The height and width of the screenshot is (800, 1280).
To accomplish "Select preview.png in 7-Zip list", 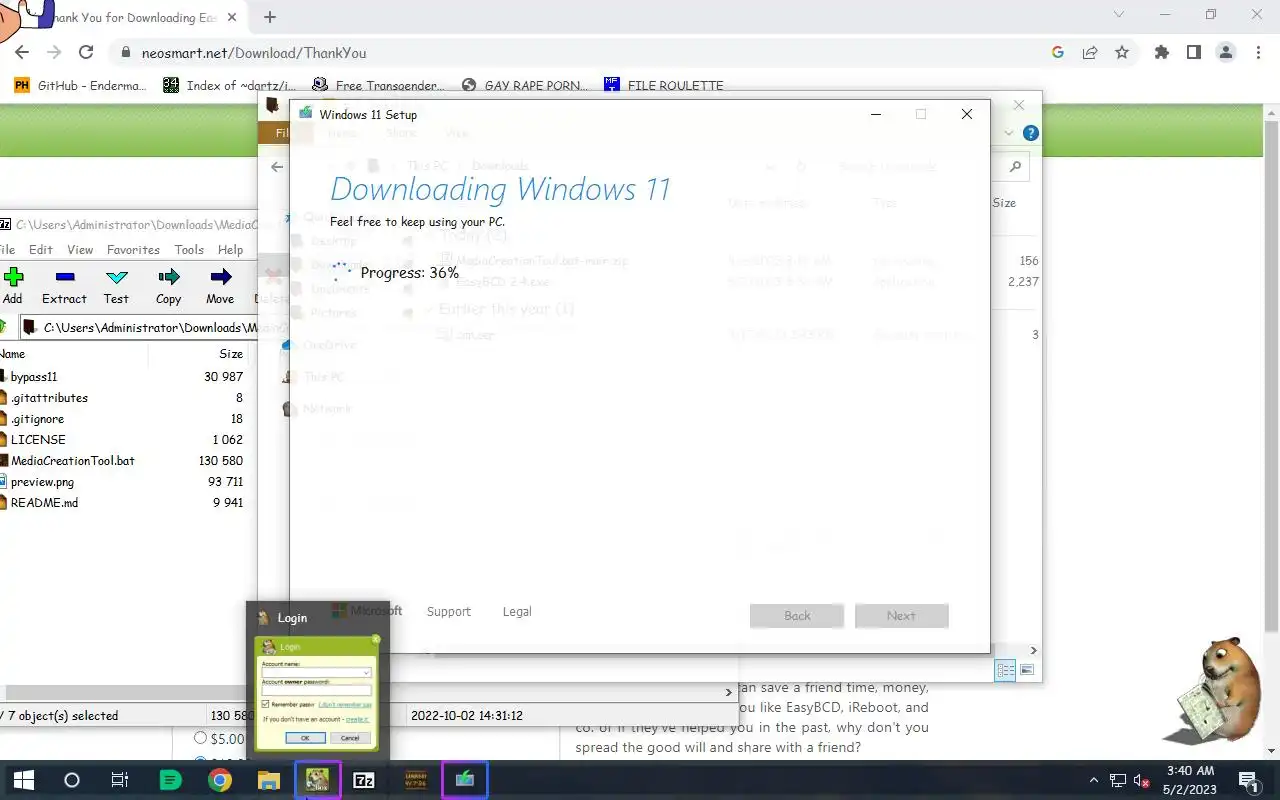I will point(42,482).
